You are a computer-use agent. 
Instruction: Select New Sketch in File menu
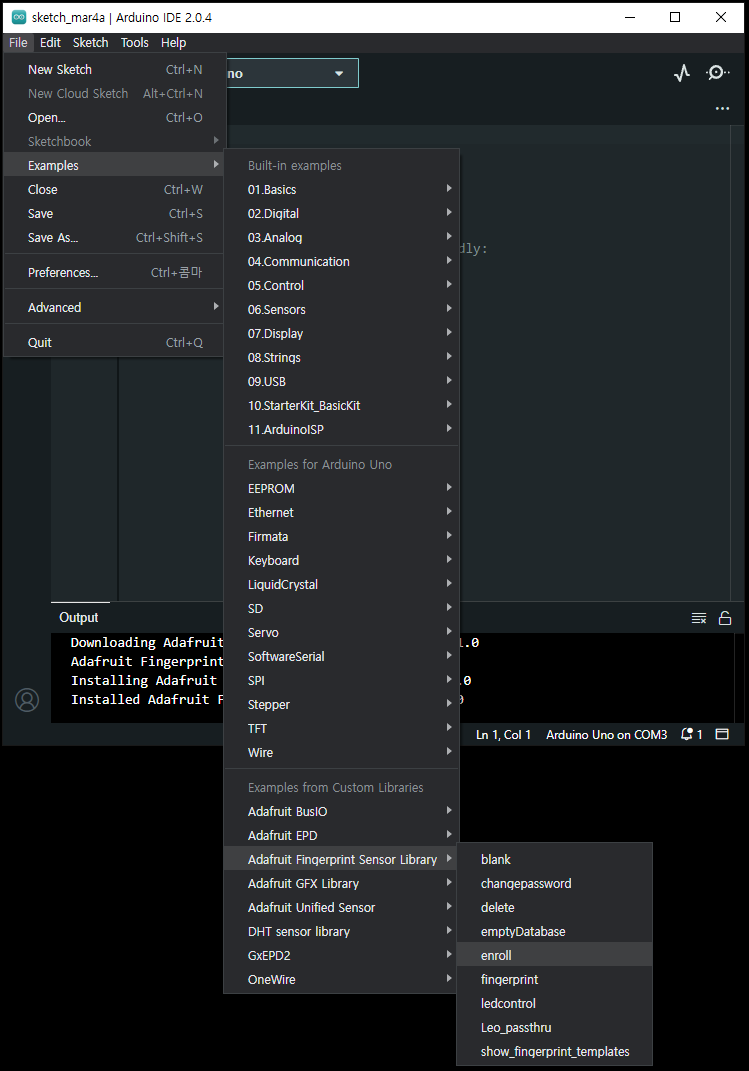tap(114, 70)
